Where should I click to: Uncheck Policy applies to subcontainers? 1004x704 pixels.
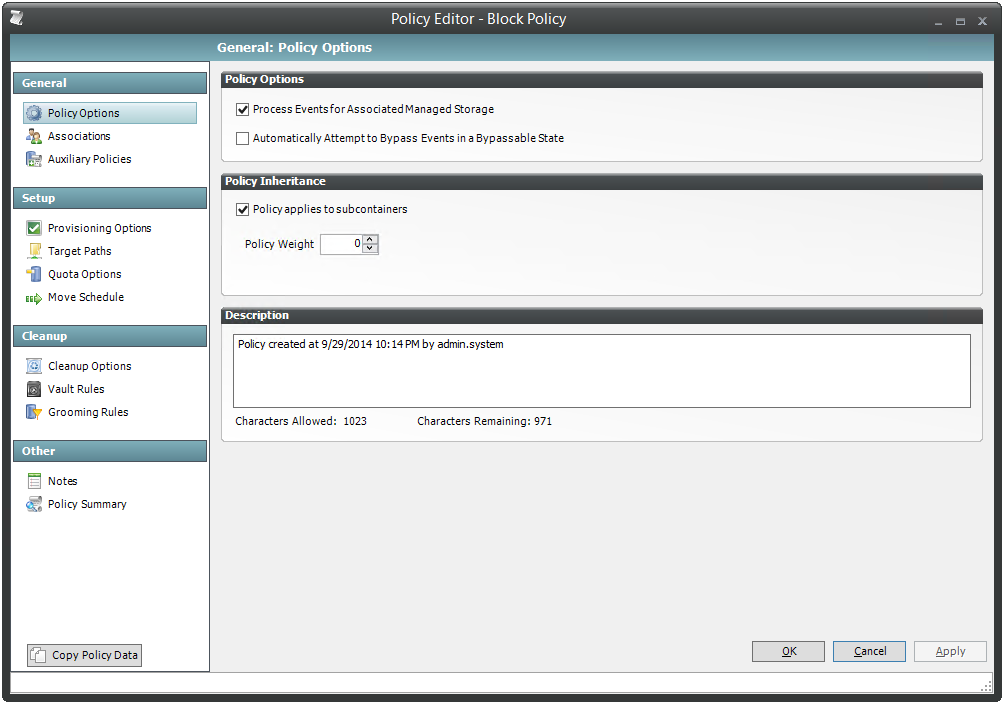tap(243, 209)
